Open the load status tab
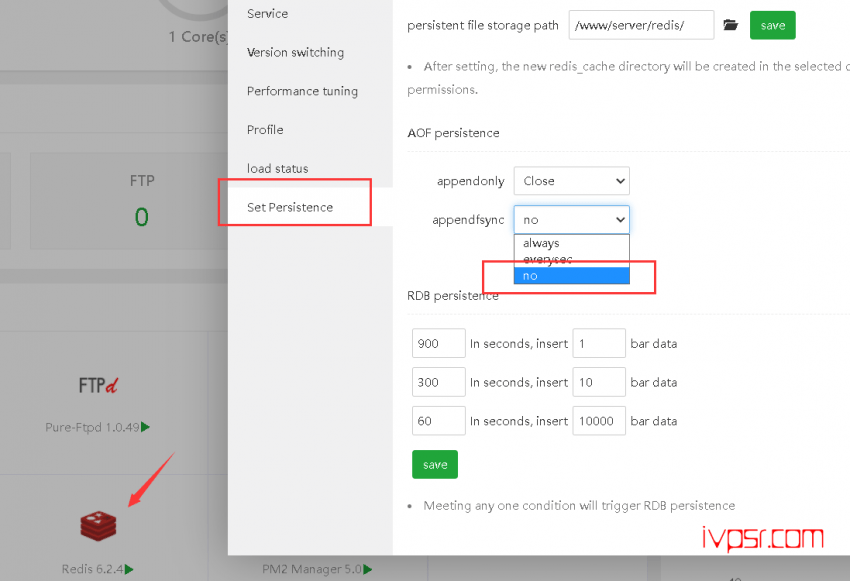The height and width of the screenshot is (581, 850). click(278, 169)
